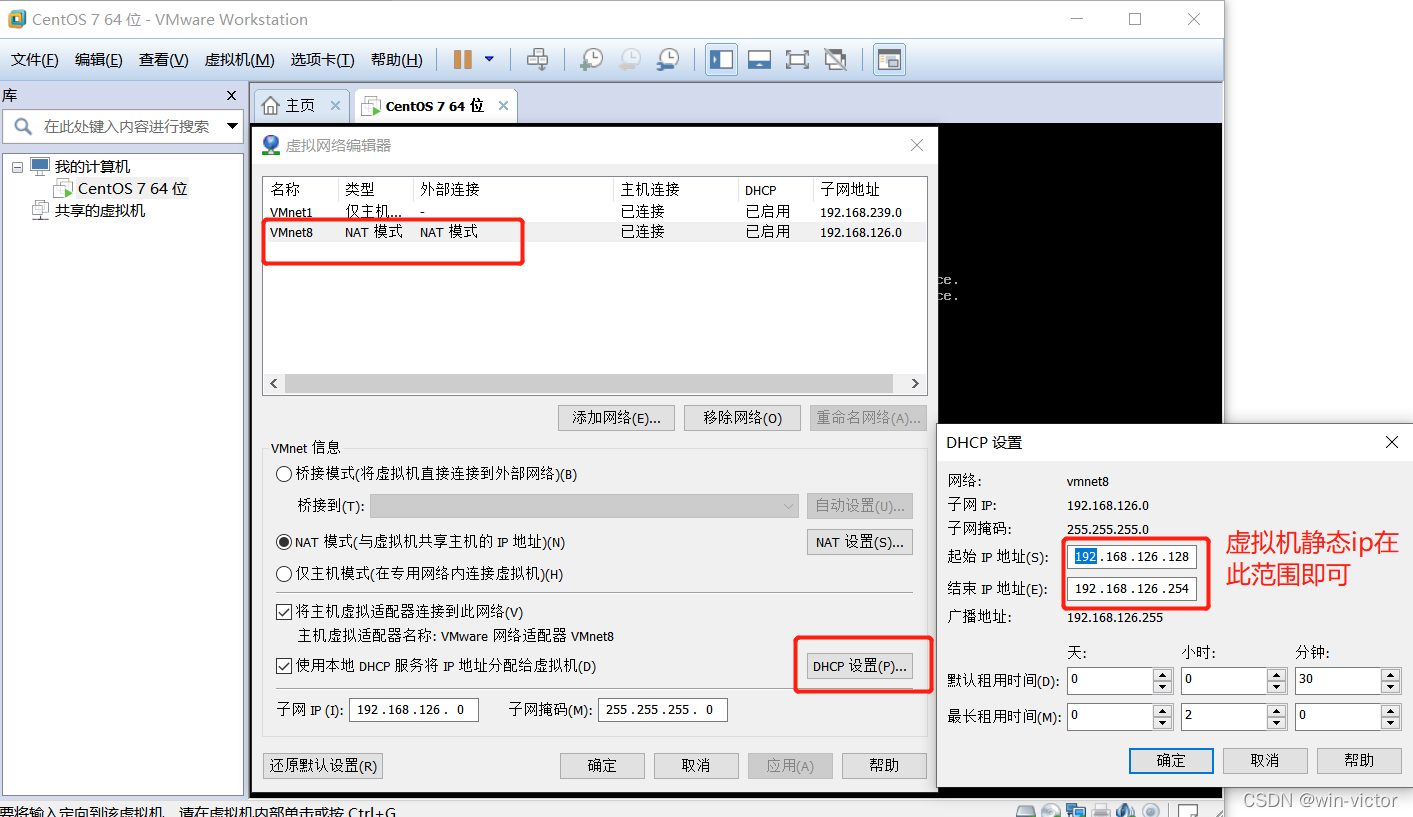This screenshot has height=817, width=1413.
Task: Open the 编辑(E) menu
Action: 99,60
